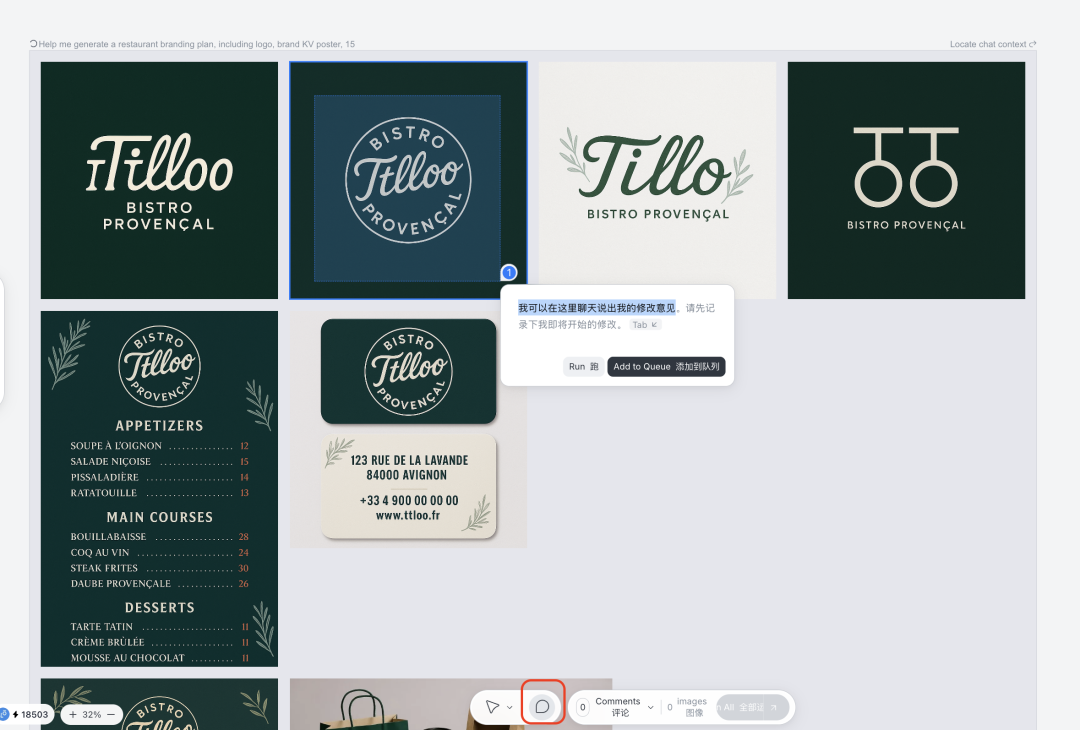Select the iTilloo Bistro Provençal logo image

click(x=159, y=180)
